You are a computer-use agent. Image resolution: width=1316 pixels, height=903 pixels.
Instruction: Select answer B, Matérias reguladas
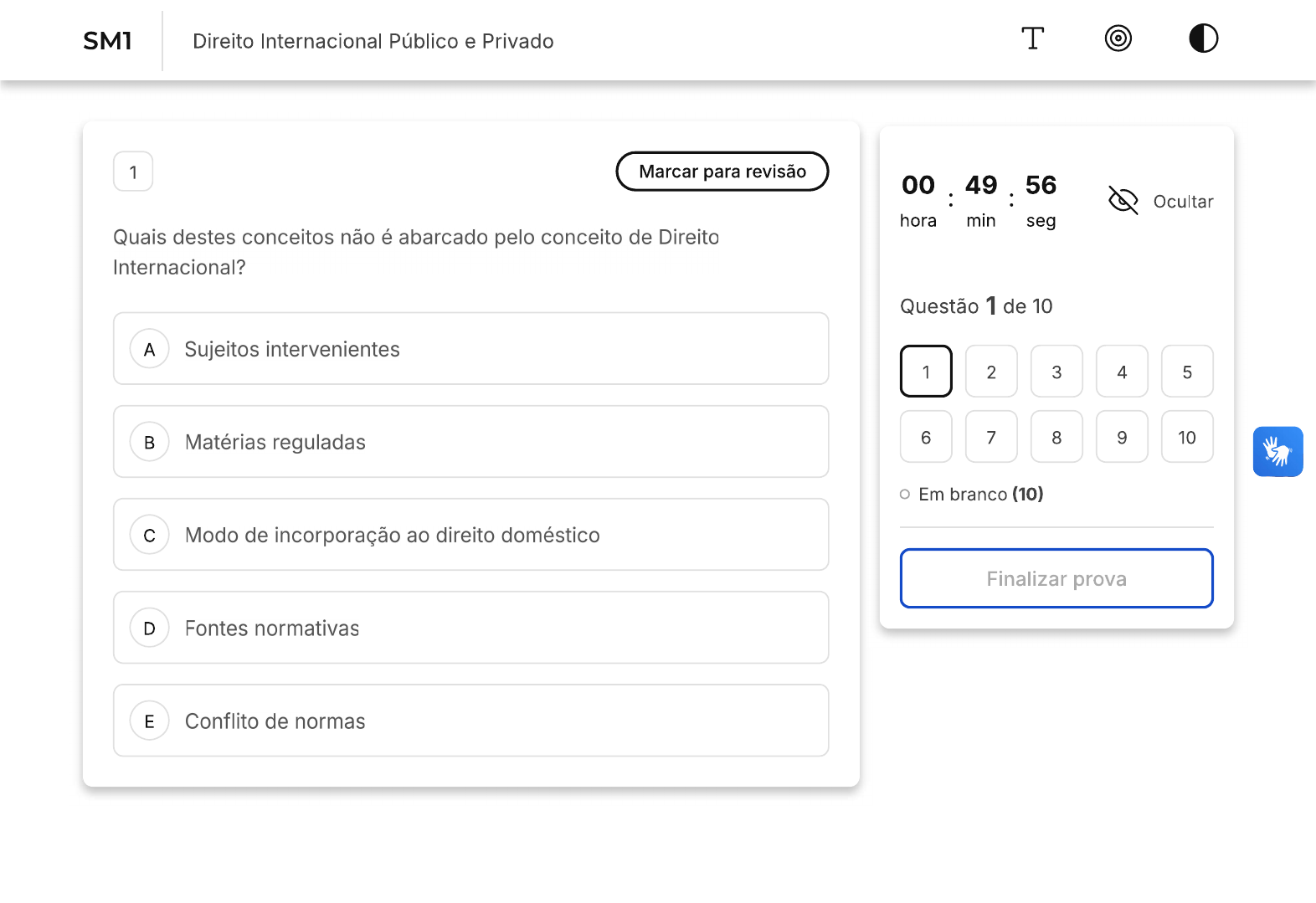tap(470, 442)
